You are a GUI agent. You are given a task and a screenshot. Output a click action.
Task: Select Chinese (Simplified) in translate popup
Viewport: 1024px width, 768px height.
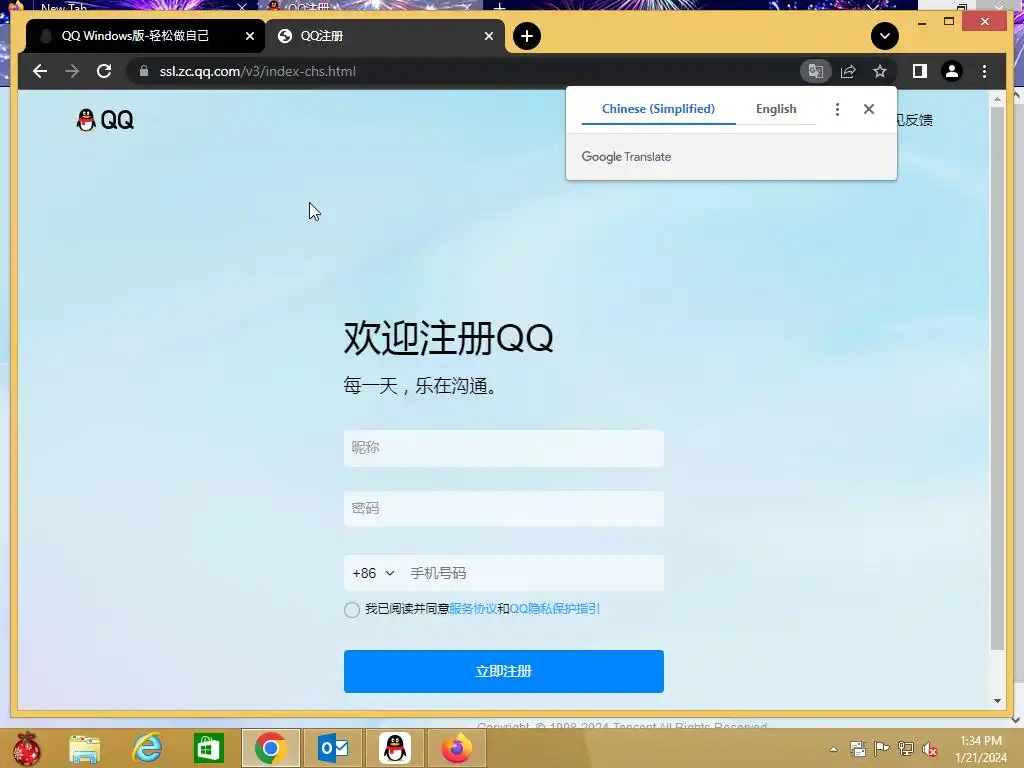[x=658, y=109]
